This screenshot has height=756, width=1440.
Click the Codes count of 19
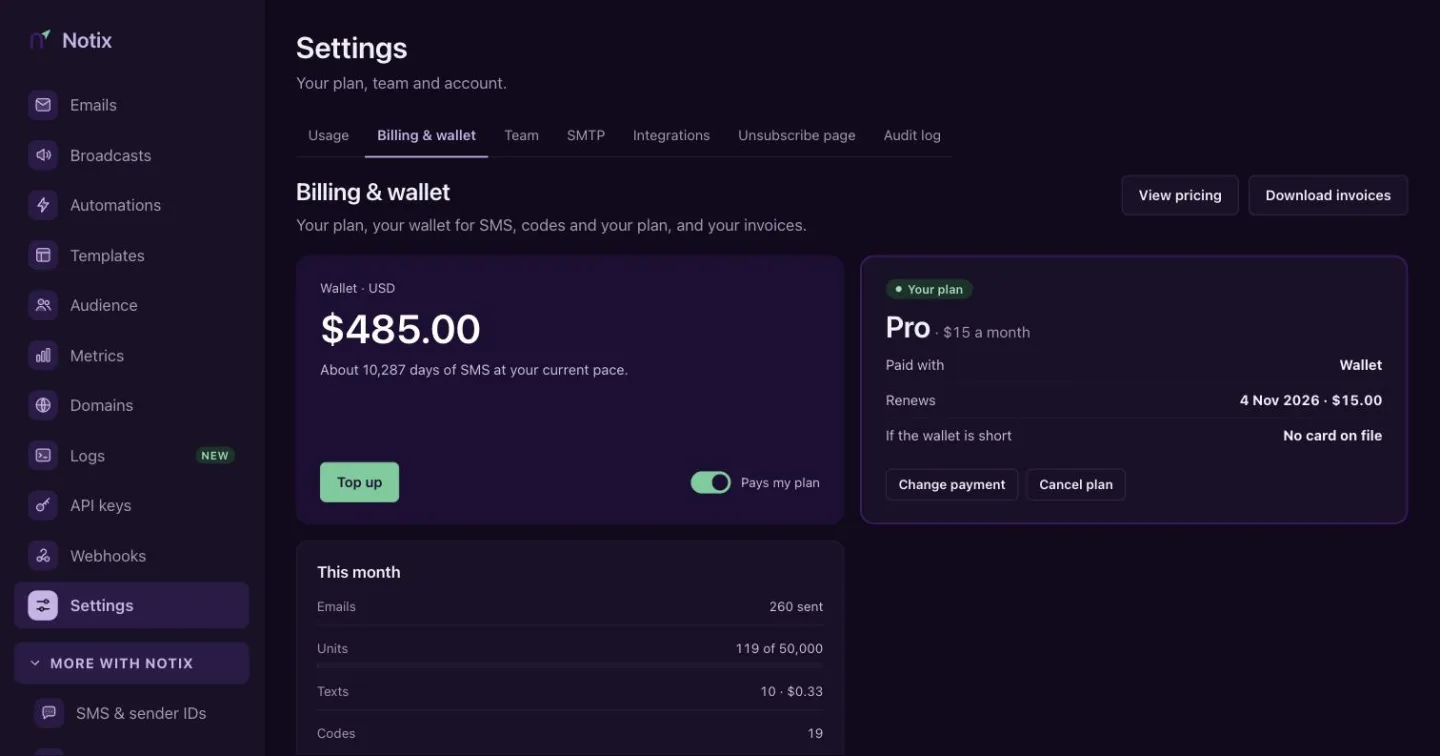[815, 733]
